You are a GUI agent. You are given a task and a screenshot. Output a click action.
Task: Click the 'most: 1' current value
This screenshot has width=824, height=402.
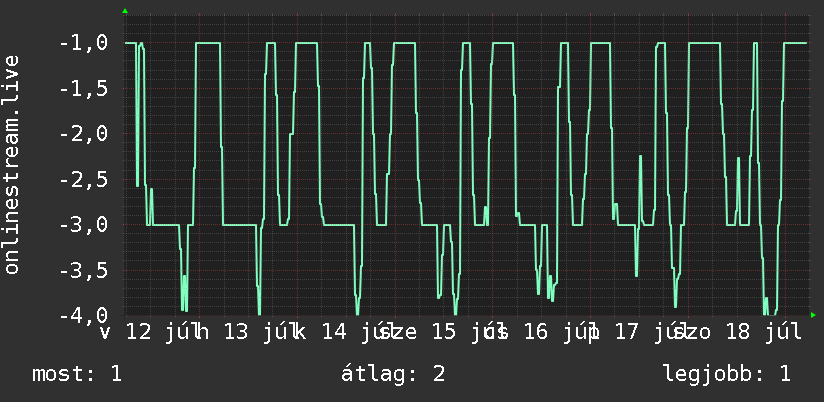[77, 374]
